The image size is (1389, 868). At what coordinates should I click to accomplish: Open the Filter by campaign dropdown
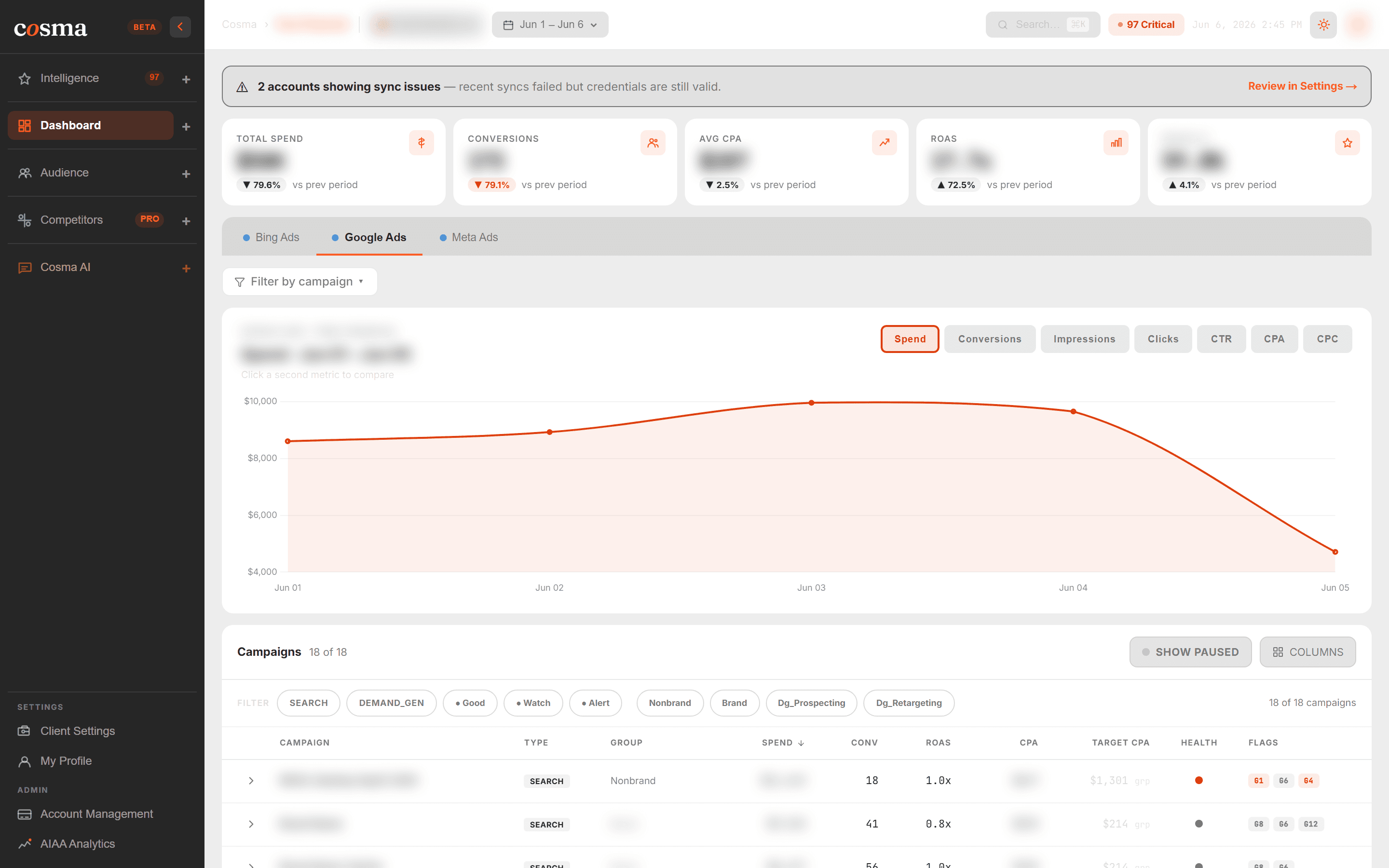[x=300, y=282]
